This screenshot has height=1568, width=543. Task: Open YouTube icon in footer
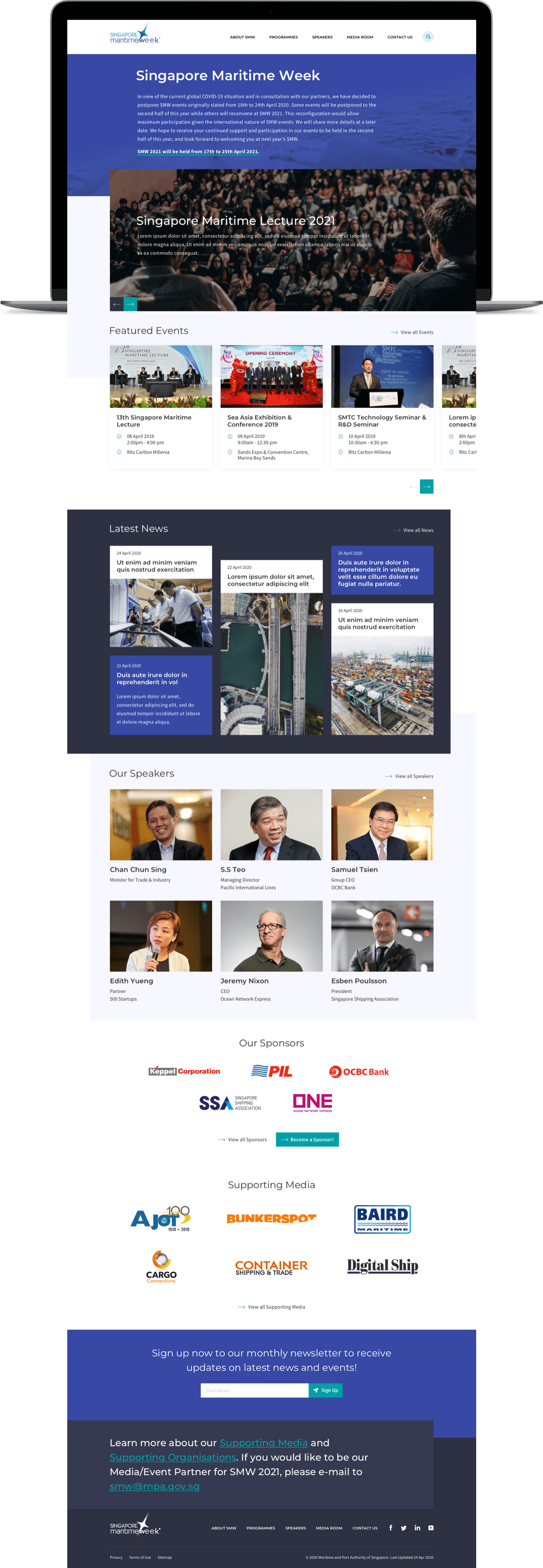pos(431,1527)
